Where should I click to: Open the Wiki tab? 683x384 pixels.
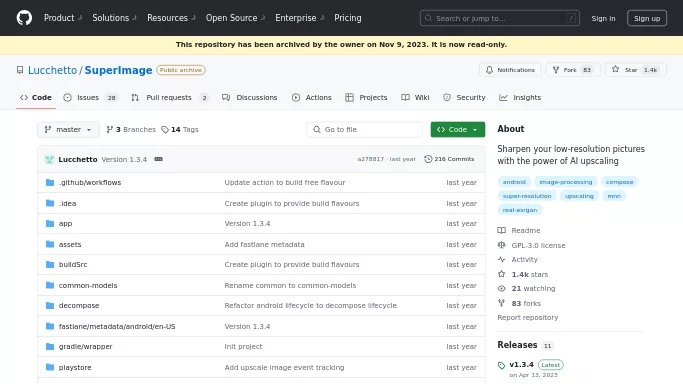click(x=416, y=98)
